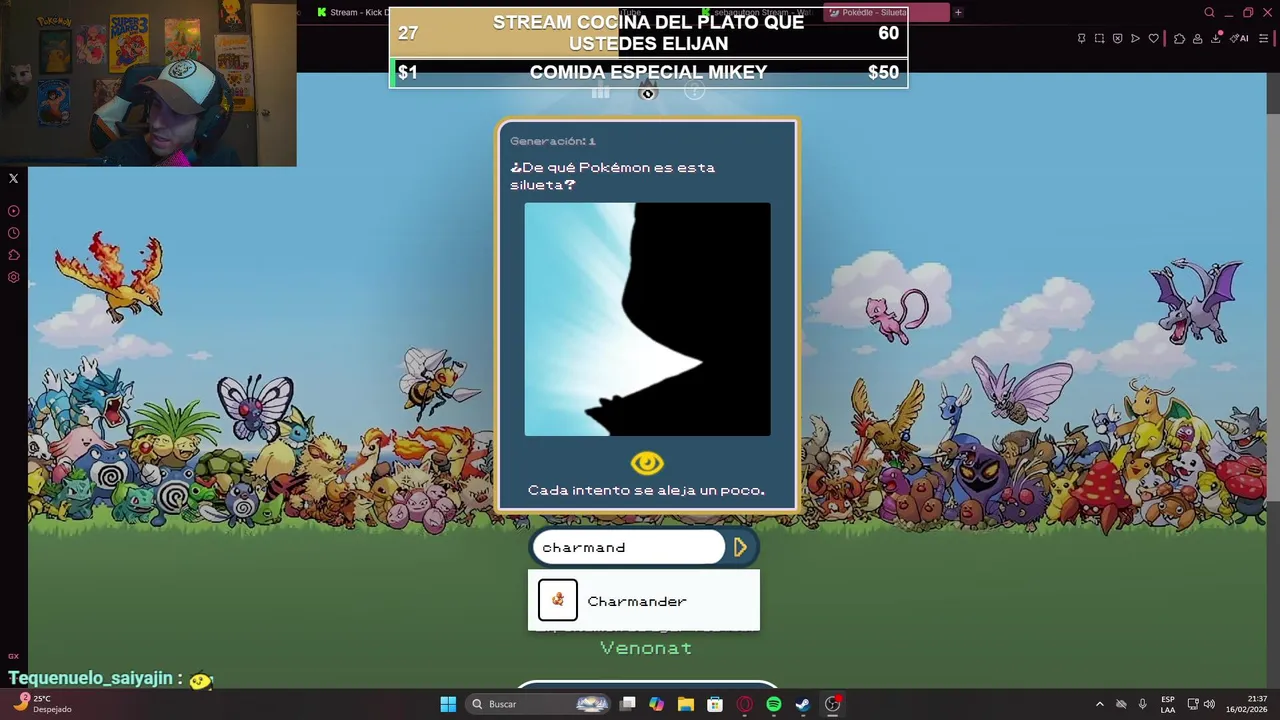This screenshot has height=720, width=1280.
Task: Click the taskbar Buscar search box
Action: point(539,704)
